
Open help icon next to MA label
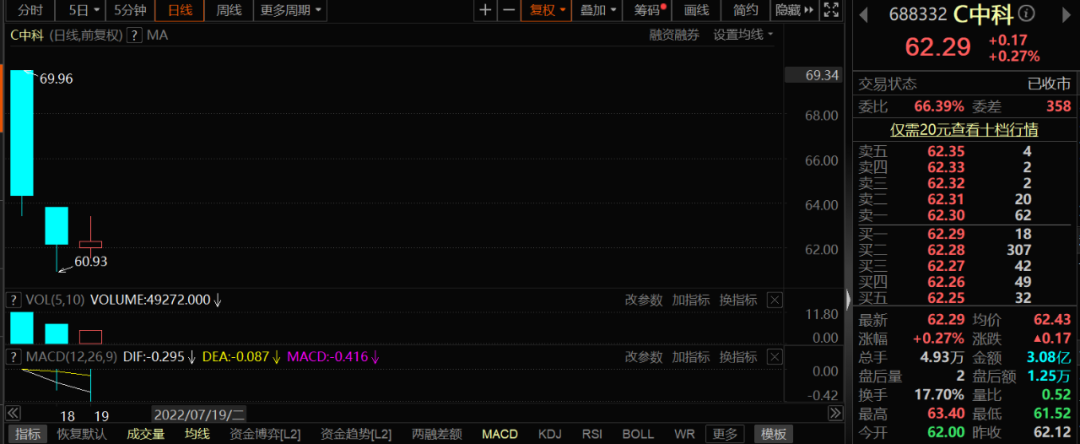click(x=135, y=35)
